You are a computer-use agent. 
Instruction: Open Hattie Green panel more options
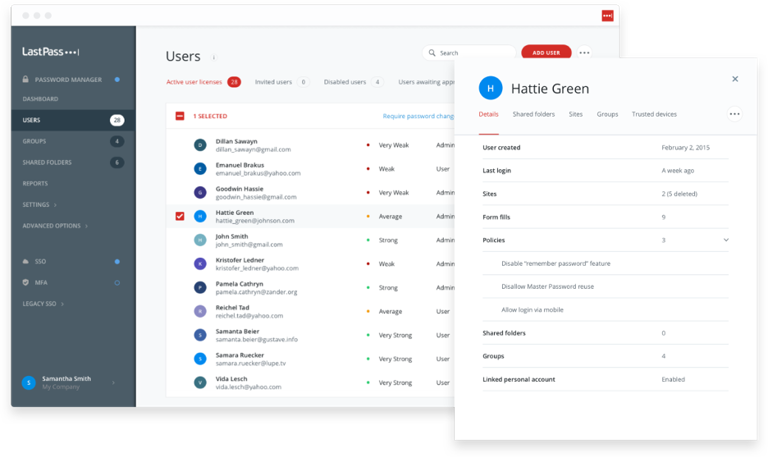coord(734,114)
